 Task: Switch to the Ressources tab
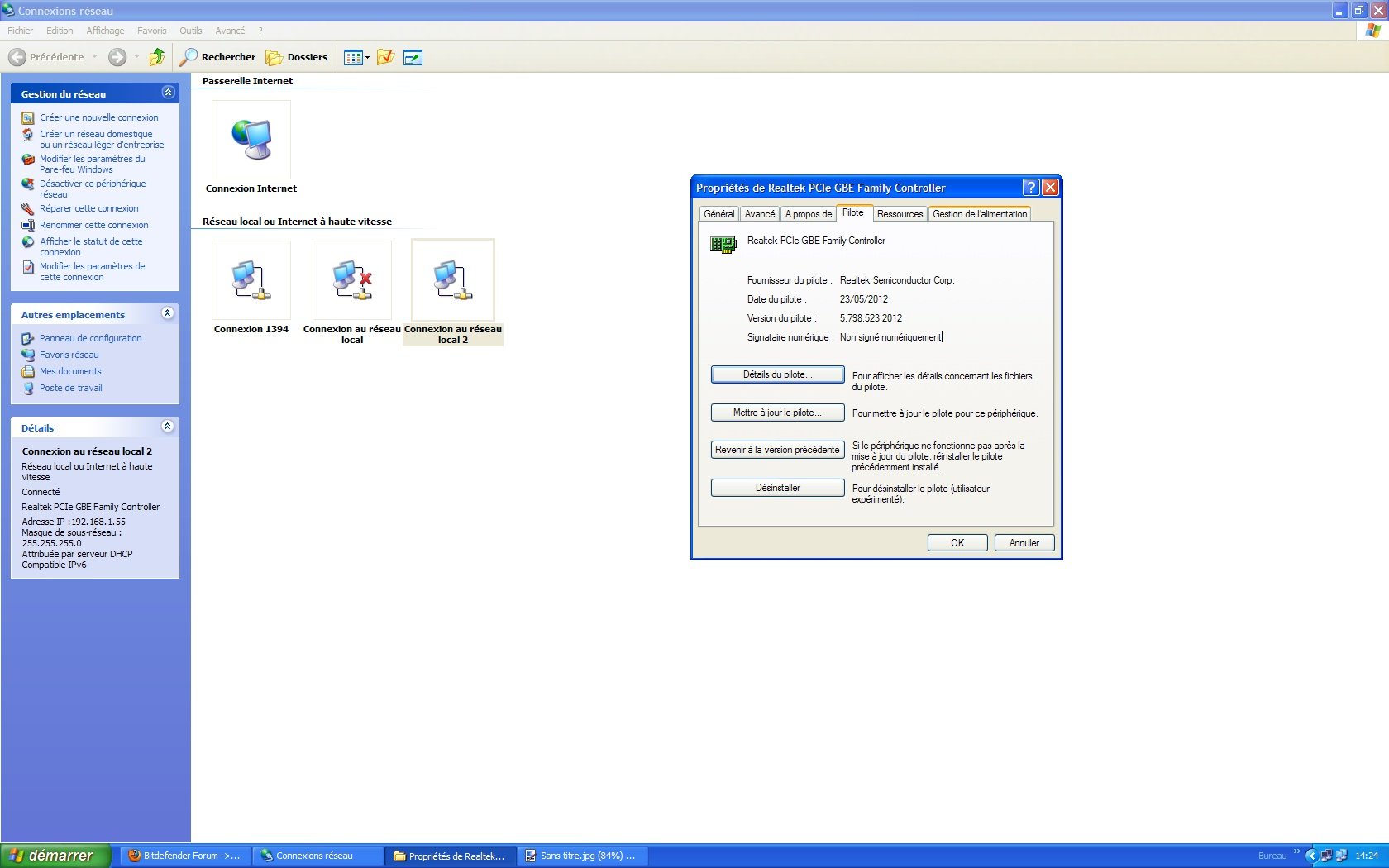tap(900, 214)
